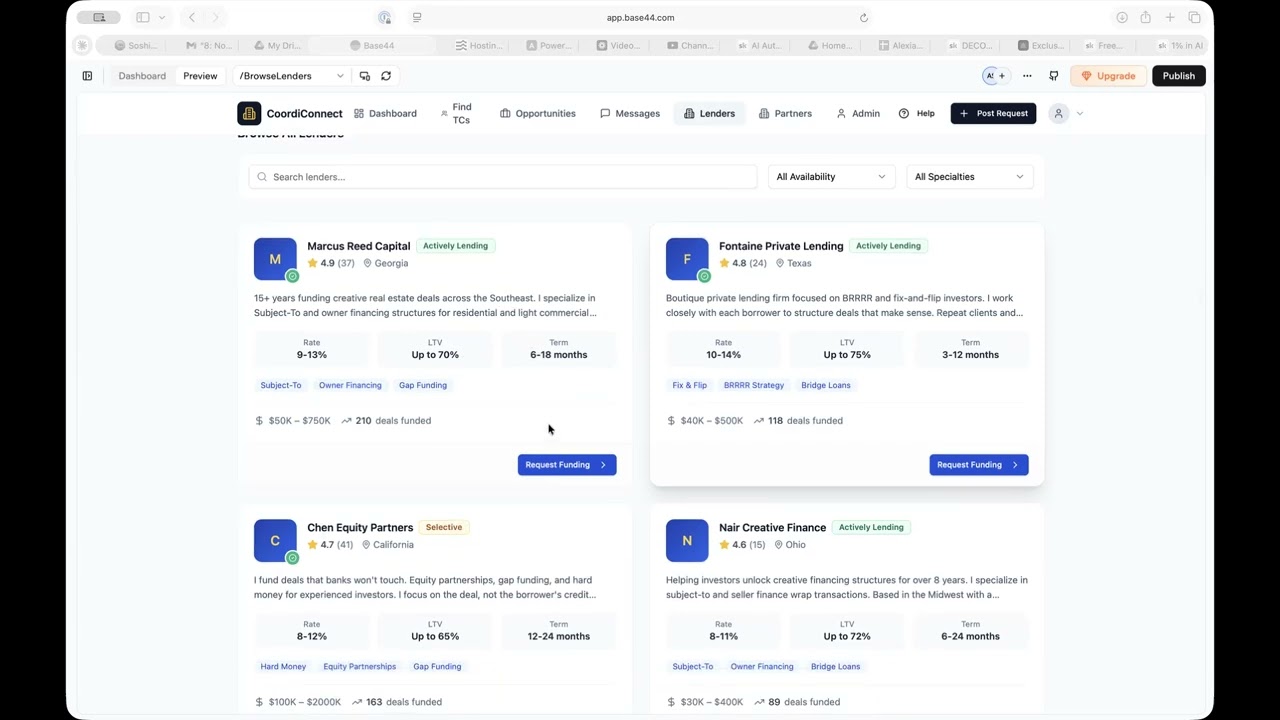1280x720 pixels.
Task: Open the Partners page
Action: [785, 113]
